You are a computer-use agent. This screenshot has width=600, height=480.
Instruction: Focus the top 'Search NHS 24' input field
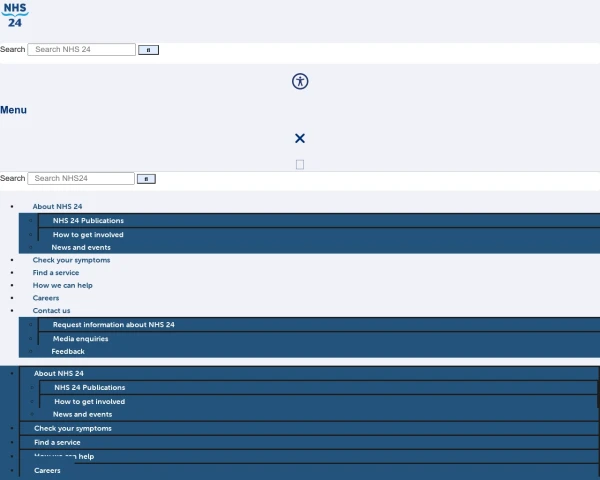(82, 49)
